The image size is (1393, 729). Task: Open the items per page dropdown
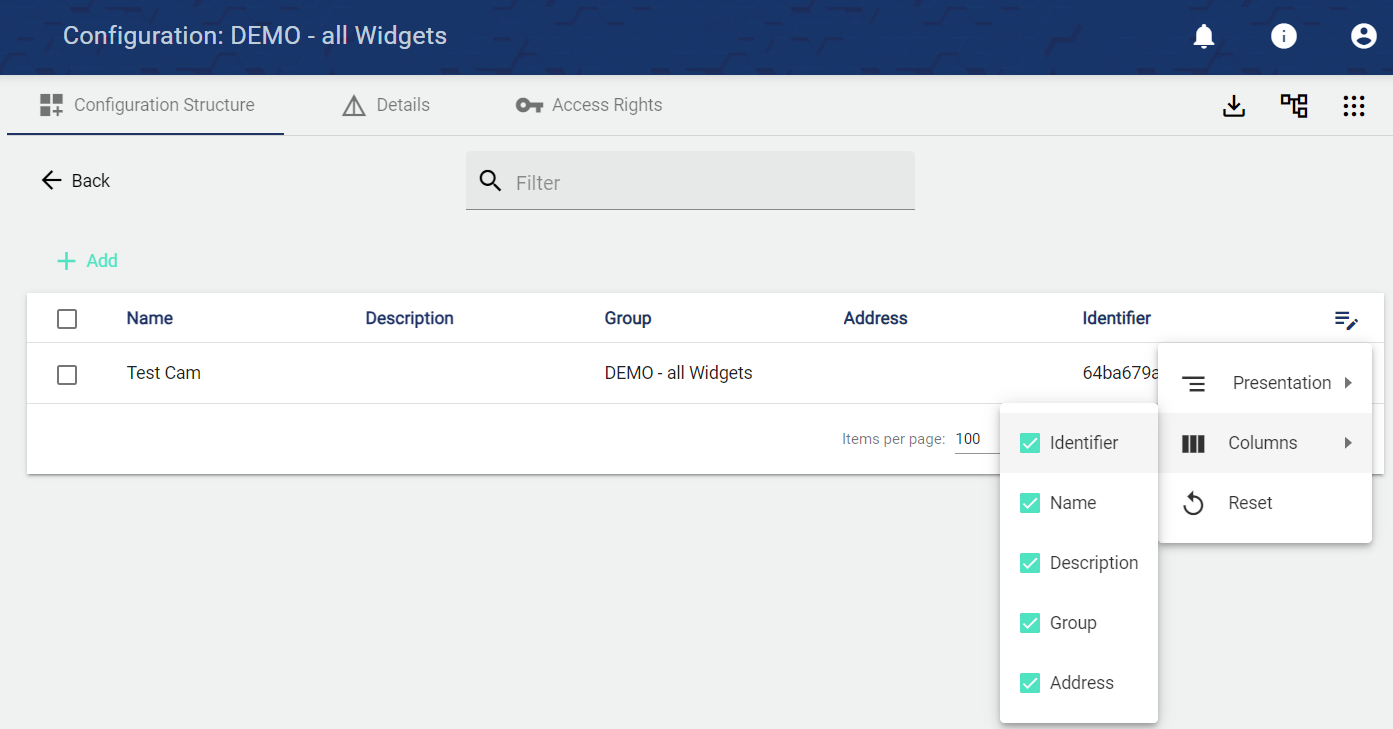976,439
